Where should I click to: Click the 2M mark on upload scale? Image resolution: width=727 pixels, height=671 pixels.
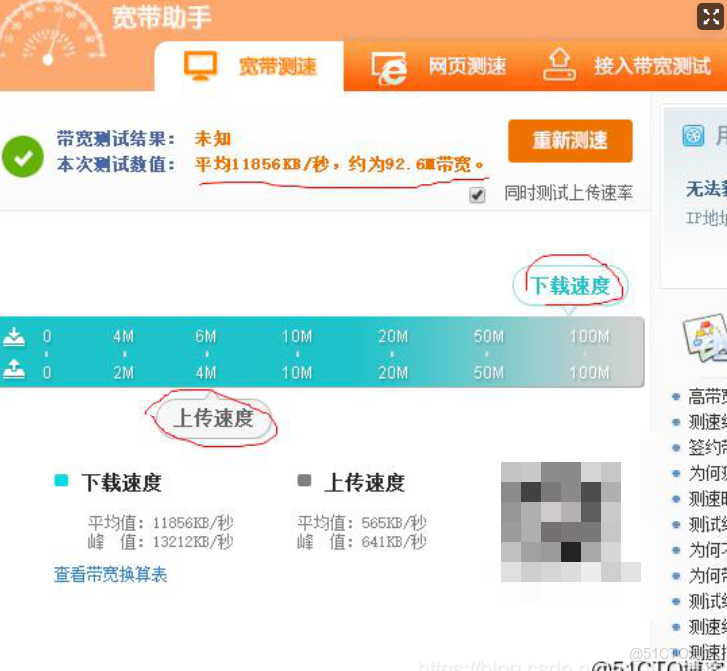(x=124, y=372)
